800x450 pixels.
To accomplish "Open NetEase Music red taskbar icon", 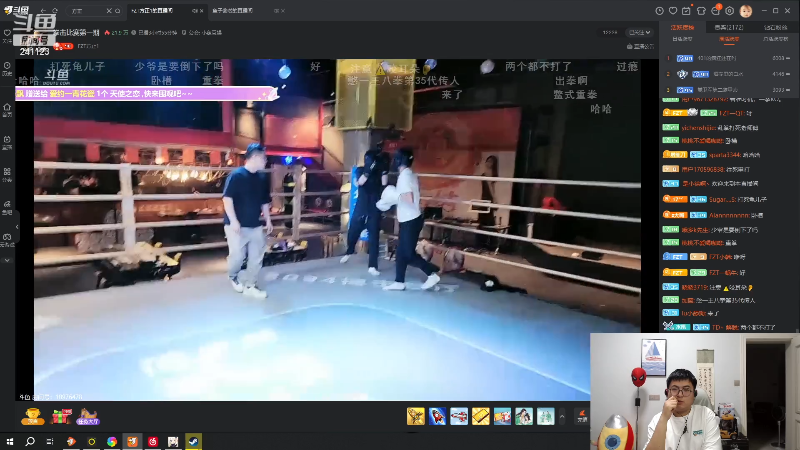I will click(x=152, y=441).
